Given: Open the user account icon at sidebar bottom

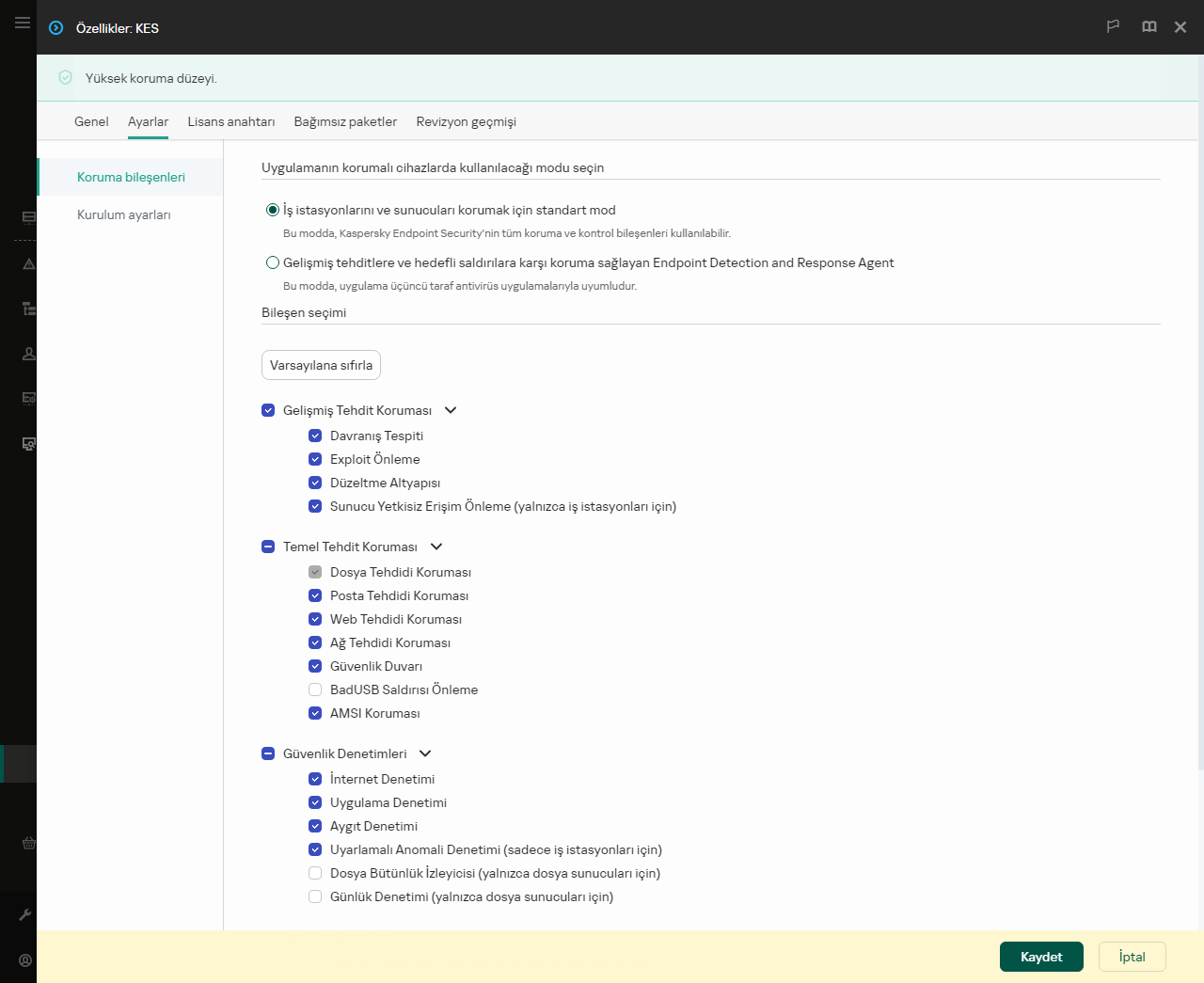Looking at the screenshot, I should click(x=25, y=960).
